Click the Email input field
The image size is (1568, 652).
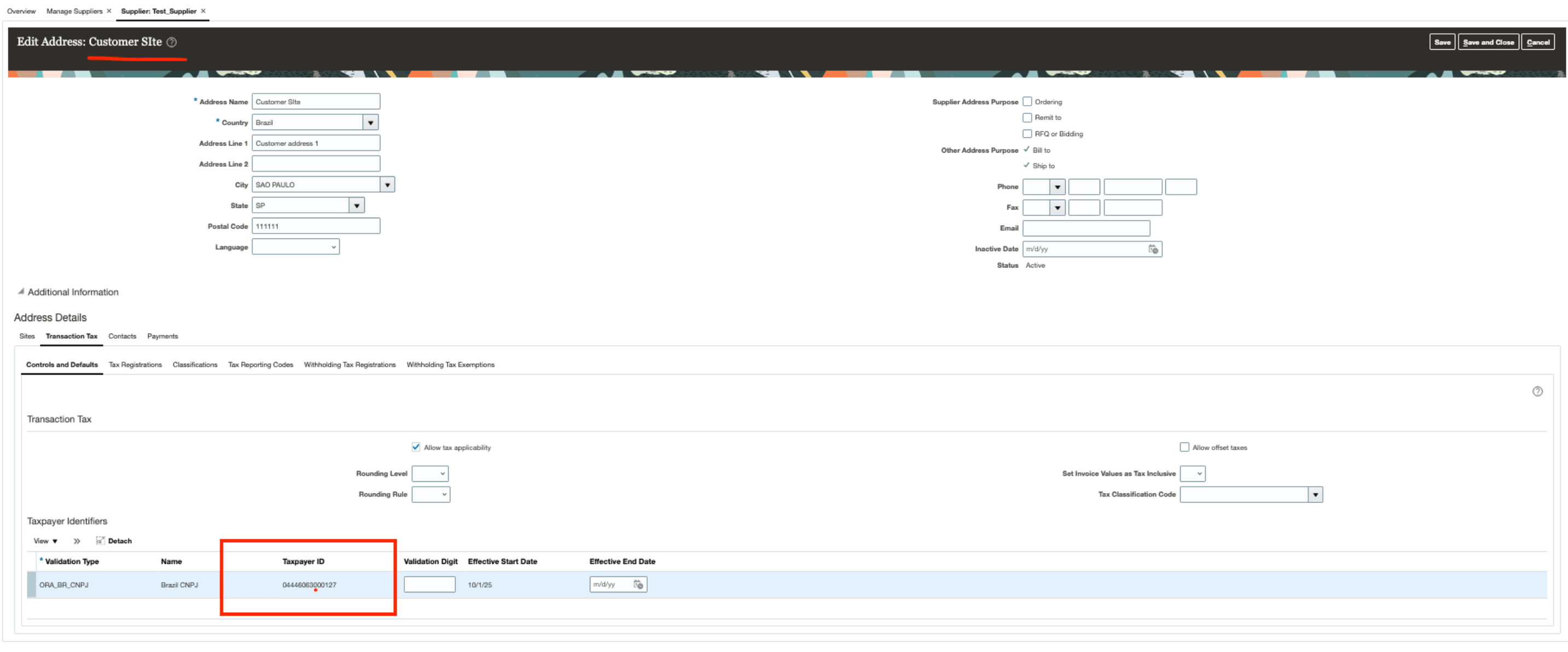coord(1086,228)
